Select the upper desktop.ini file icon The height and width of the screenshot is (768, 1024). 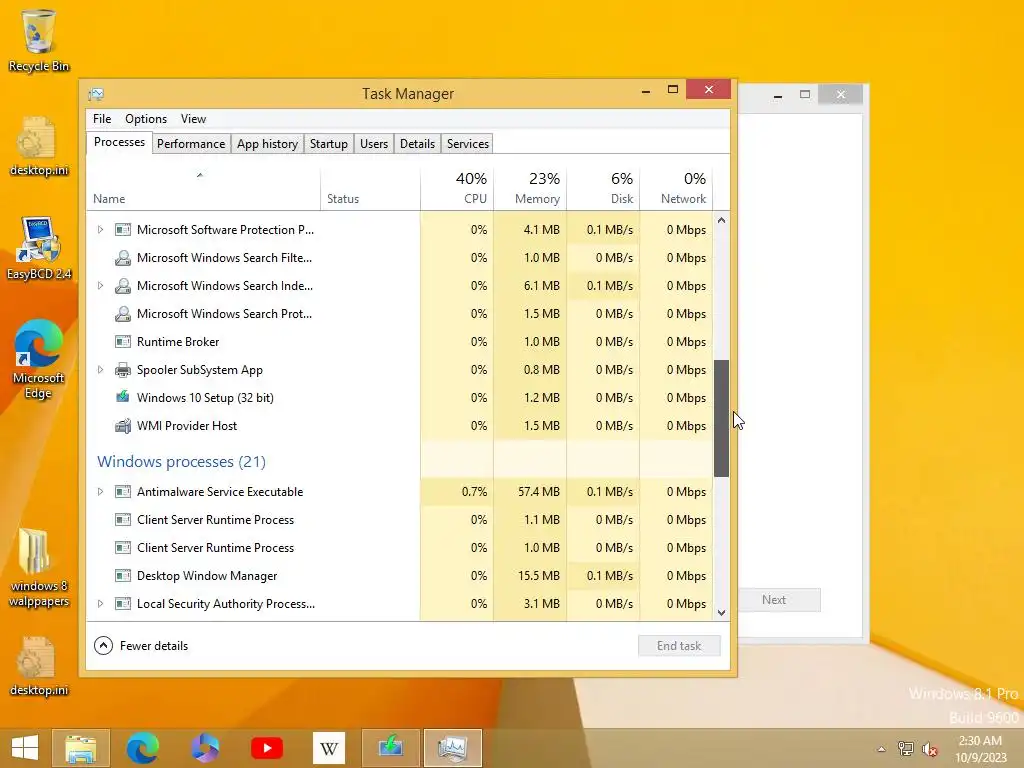click(39, 145)
